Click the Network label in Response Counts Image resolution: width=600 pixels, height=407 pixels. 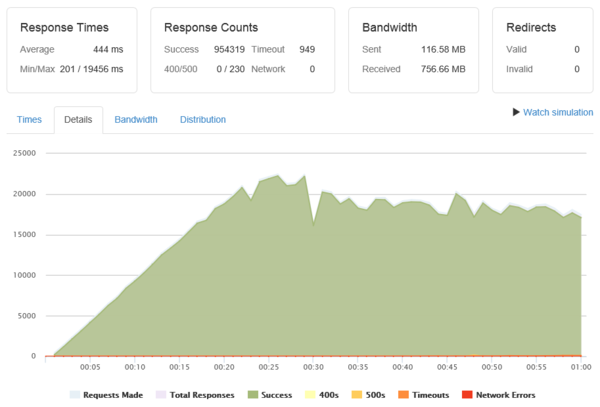tap(268, 69)
